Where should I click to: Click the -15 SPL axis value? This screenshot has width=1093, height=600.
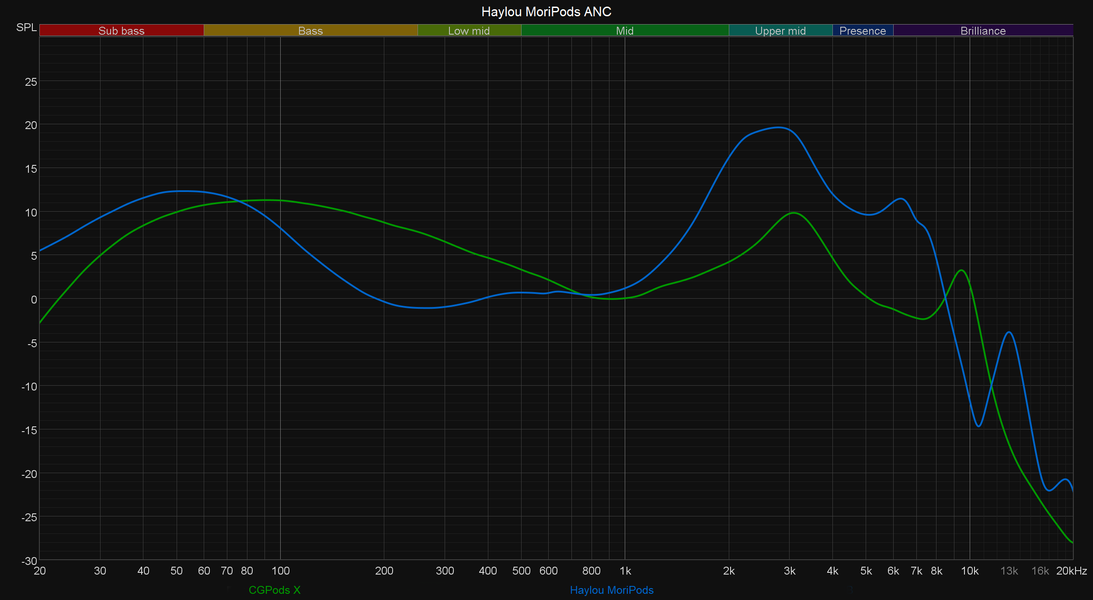pyautogui.click(x=29, y=431)
